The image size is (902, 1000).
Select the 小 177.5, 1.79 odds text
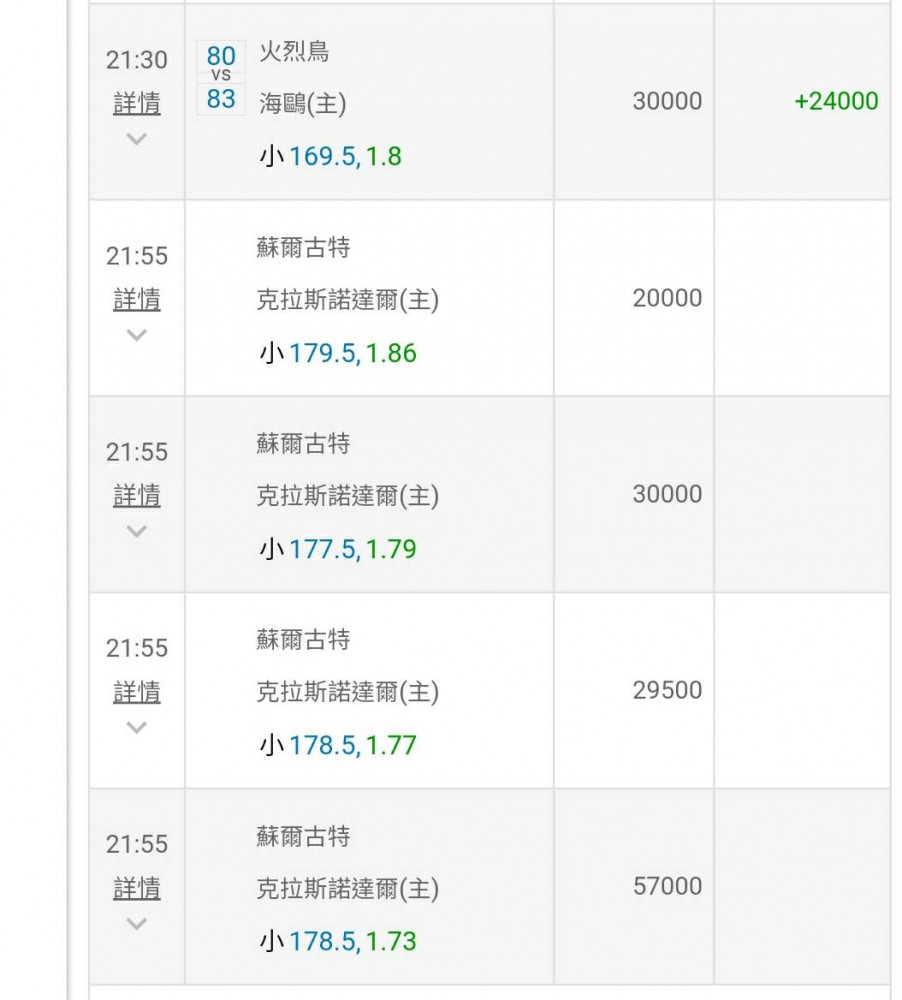point(337,549)
